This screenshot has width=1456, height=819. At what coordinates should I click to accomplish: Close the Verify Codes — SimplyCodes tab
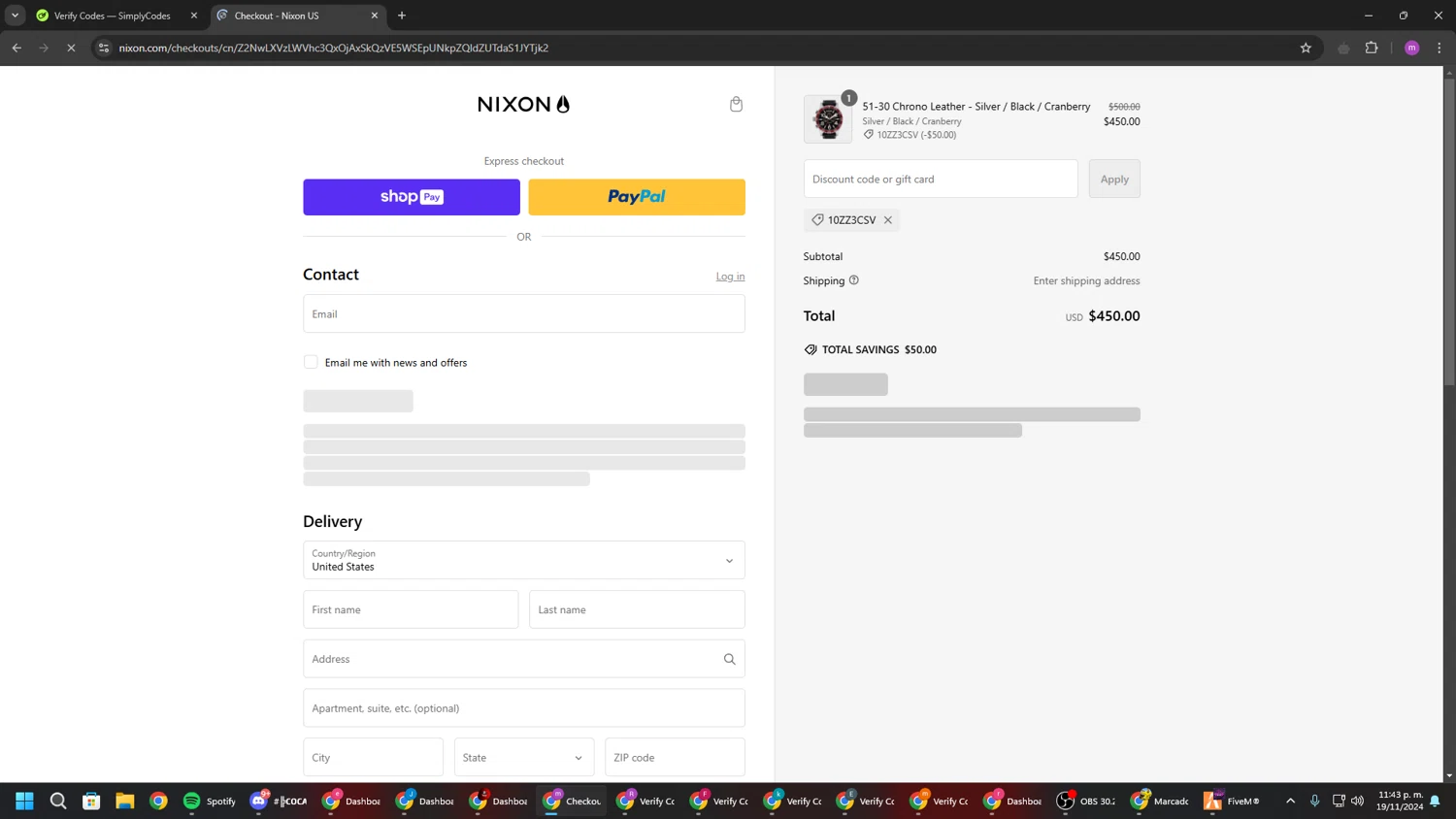(194, 16)
